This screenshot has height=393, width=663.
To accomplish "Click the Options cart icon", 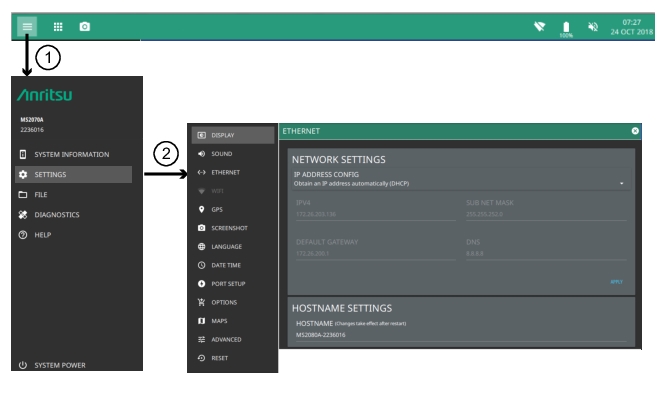I will [202, 302].
